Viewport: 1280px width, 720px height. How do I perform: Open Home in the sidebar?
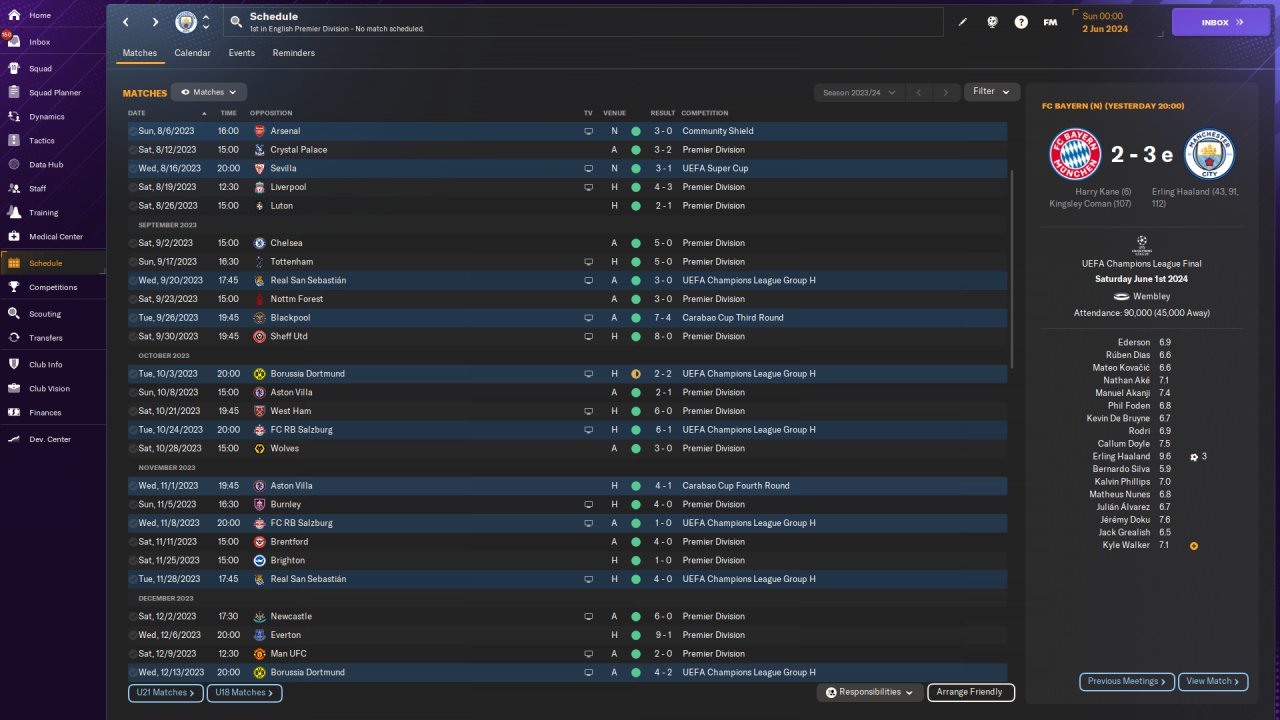pos(52,16)
